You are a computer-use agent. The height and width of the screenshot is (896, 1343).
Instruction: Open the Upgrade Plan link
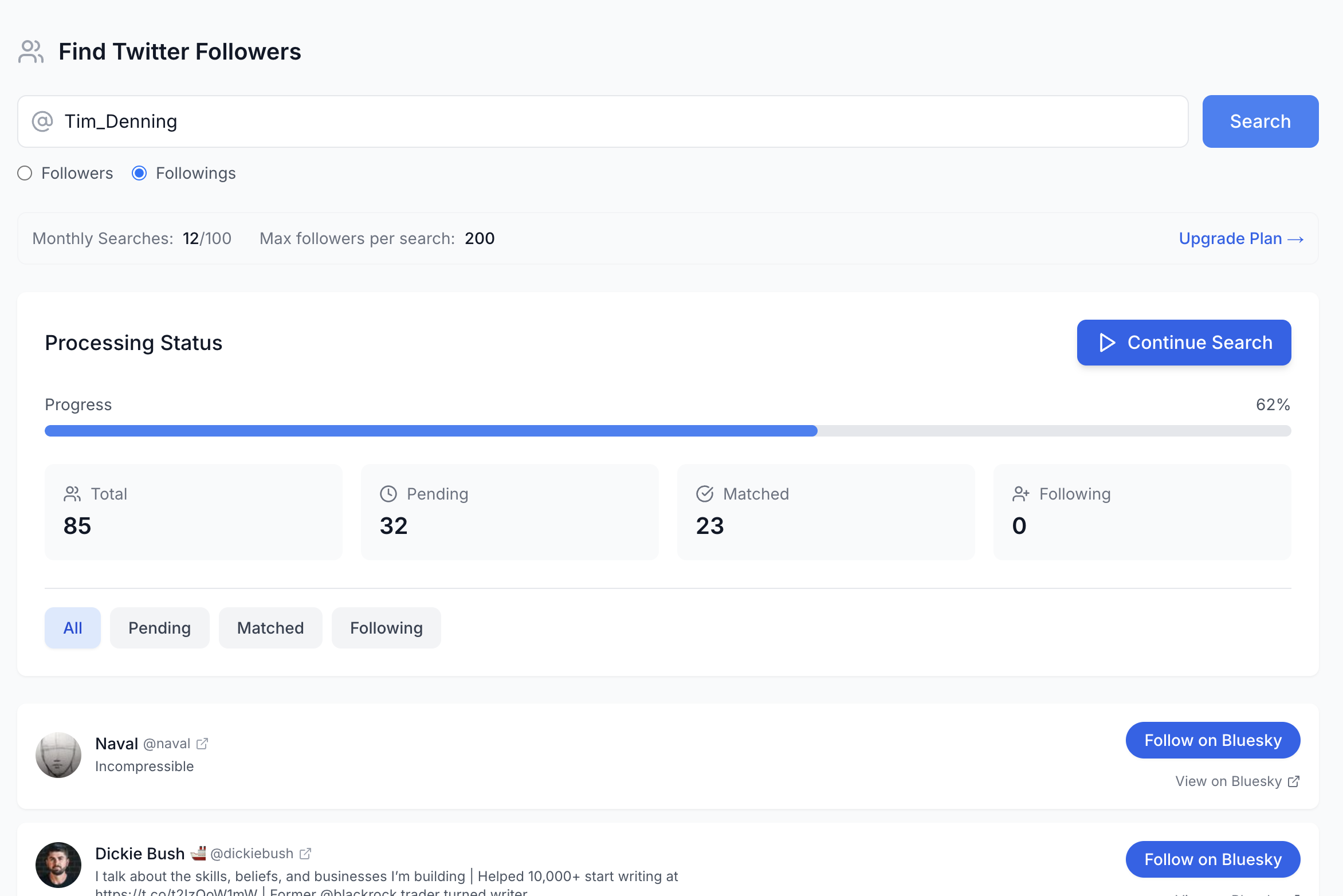click(1241, 238)
